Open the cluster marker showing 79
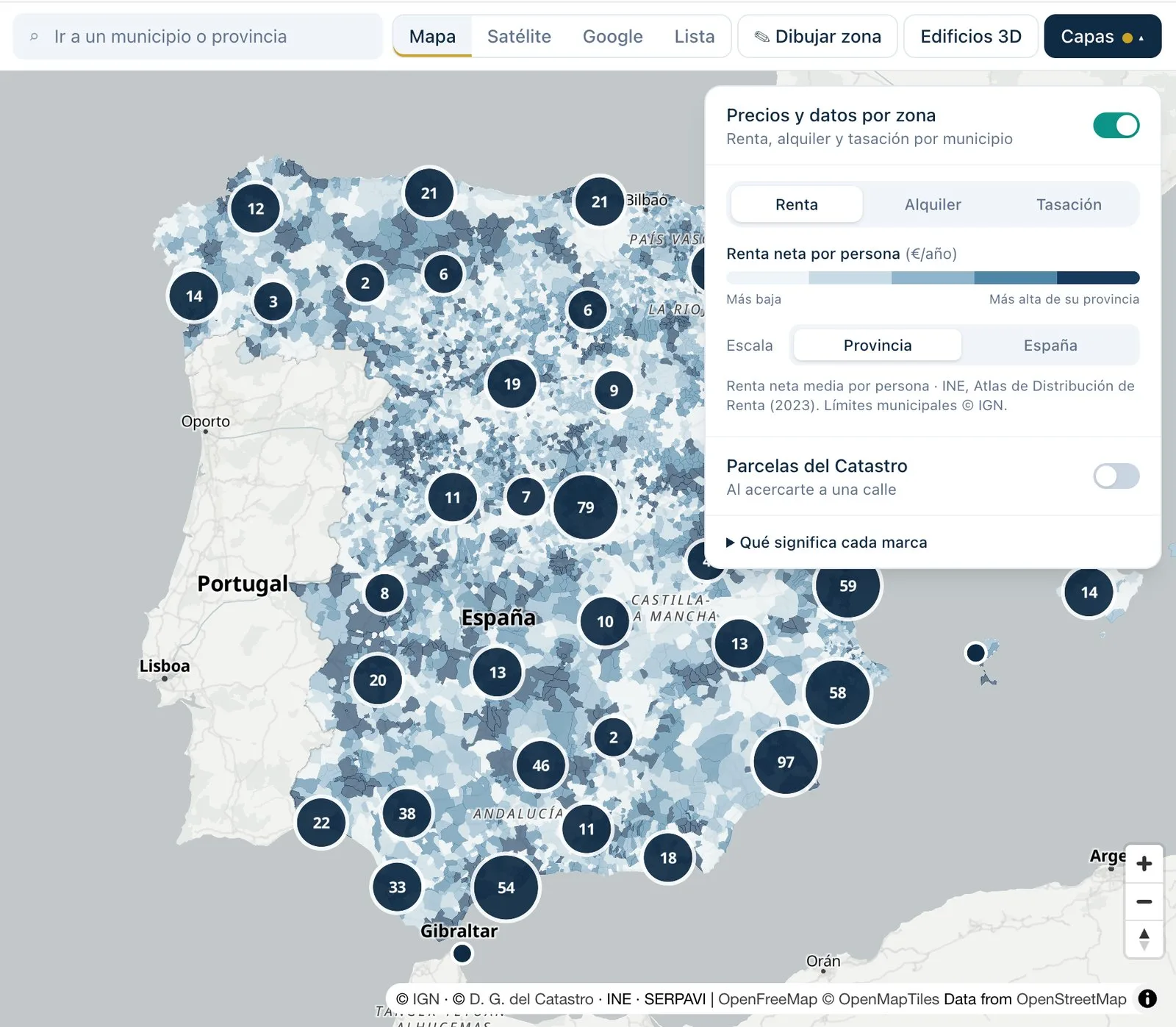1176x1027 pixels. pos(585,507)
